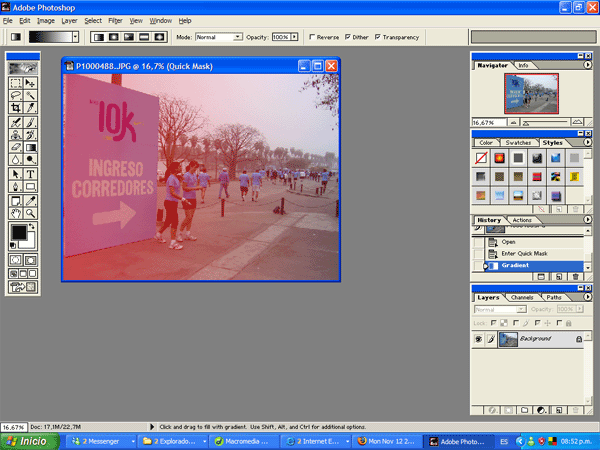The height and width of the screenshot is (450, 600).
Task: Create new layer set folder button
Action: click(x=524, y=410)
